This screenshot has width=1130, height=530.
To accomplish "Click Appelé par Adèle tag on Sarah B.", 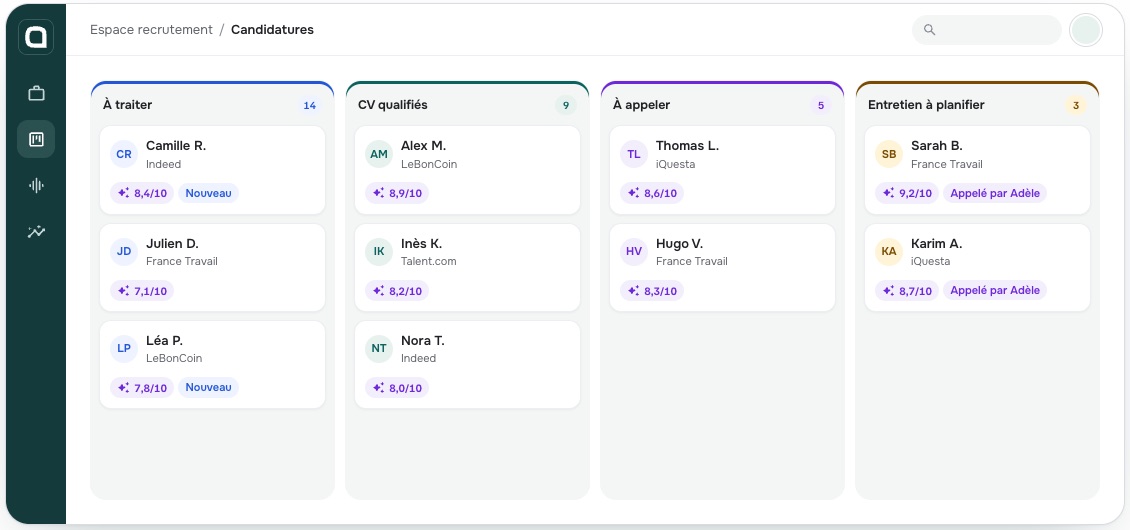I will [x=995, y=193].
